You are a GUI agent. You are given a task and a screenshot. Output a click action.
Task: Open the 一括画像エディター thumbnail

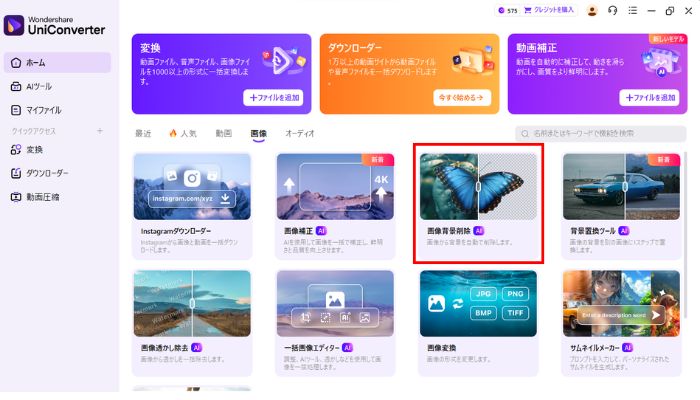tap(335, 304)
